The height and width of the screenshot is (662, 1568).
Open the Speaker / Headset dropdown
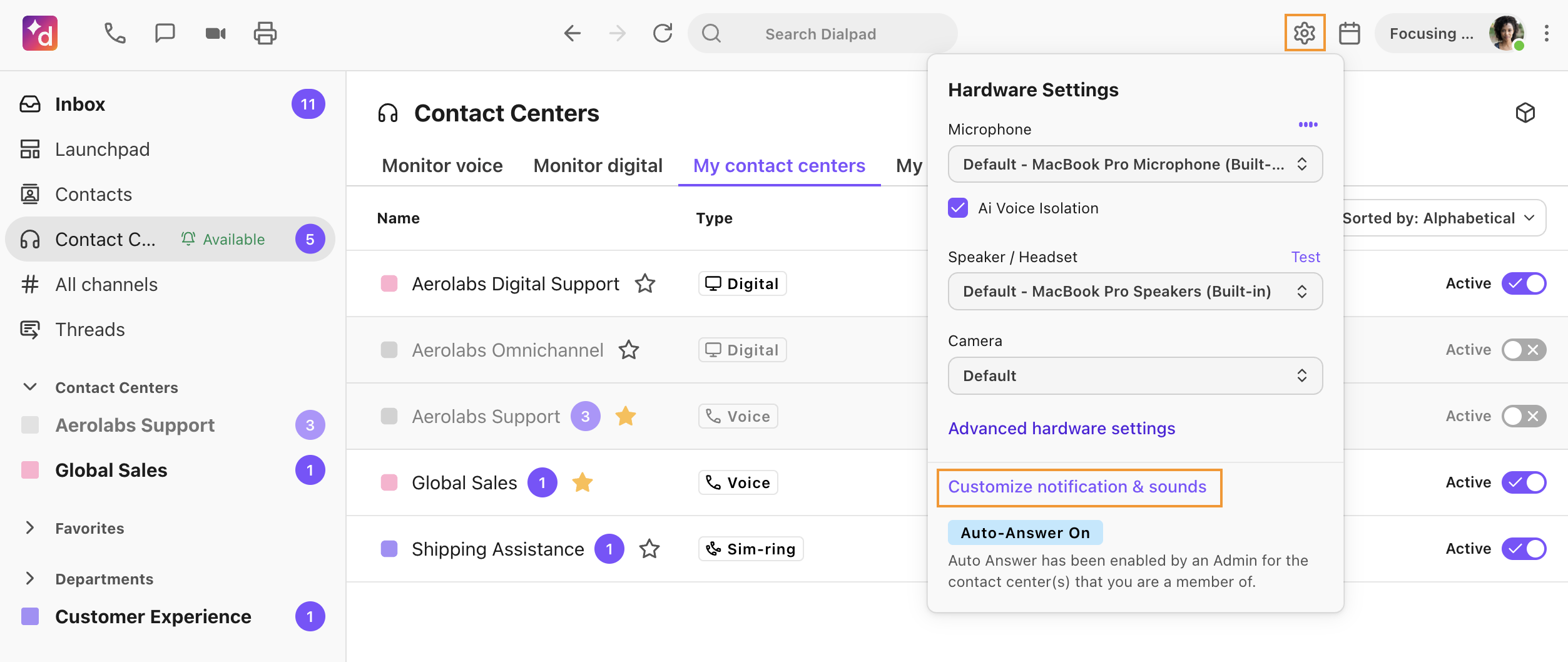pyautogui.click(x=1135, y=291)
